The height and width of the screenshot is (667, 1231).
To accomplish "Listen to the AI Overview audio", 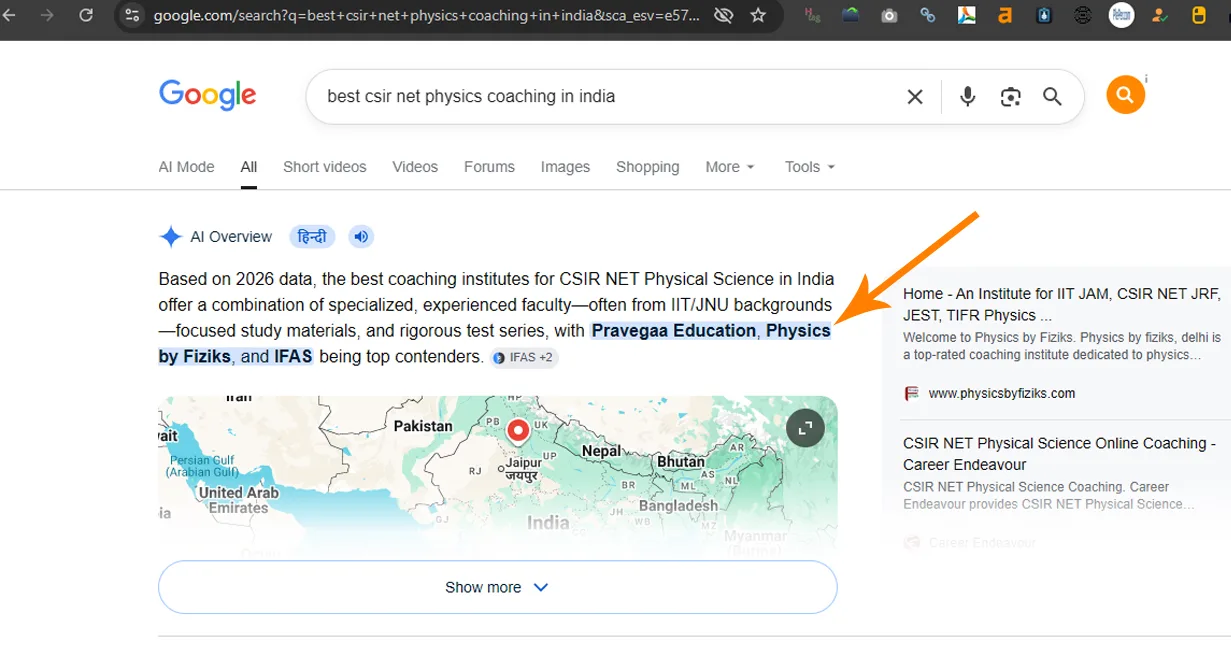I will tap(361, 237).
